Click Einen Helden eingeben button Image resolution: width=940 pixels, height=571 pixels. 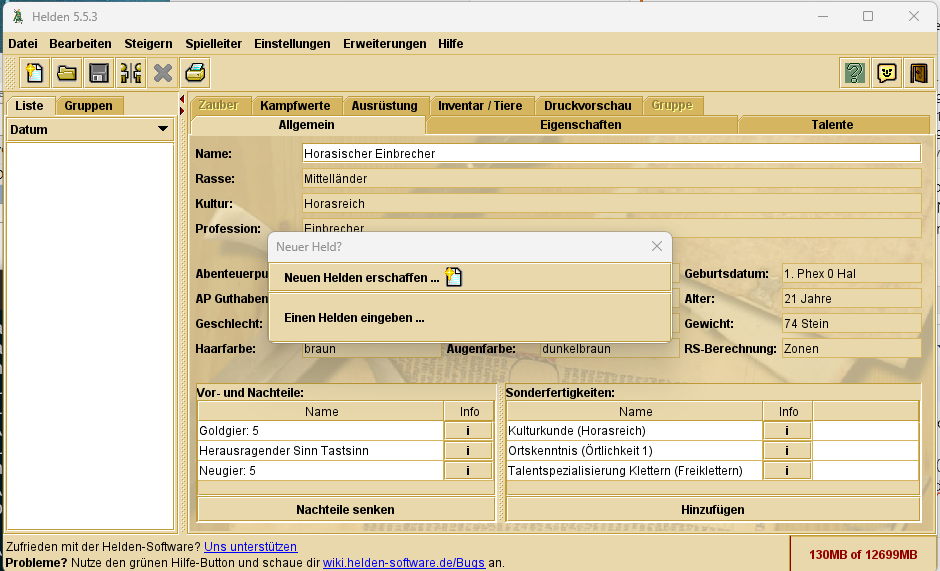[469, 318]
